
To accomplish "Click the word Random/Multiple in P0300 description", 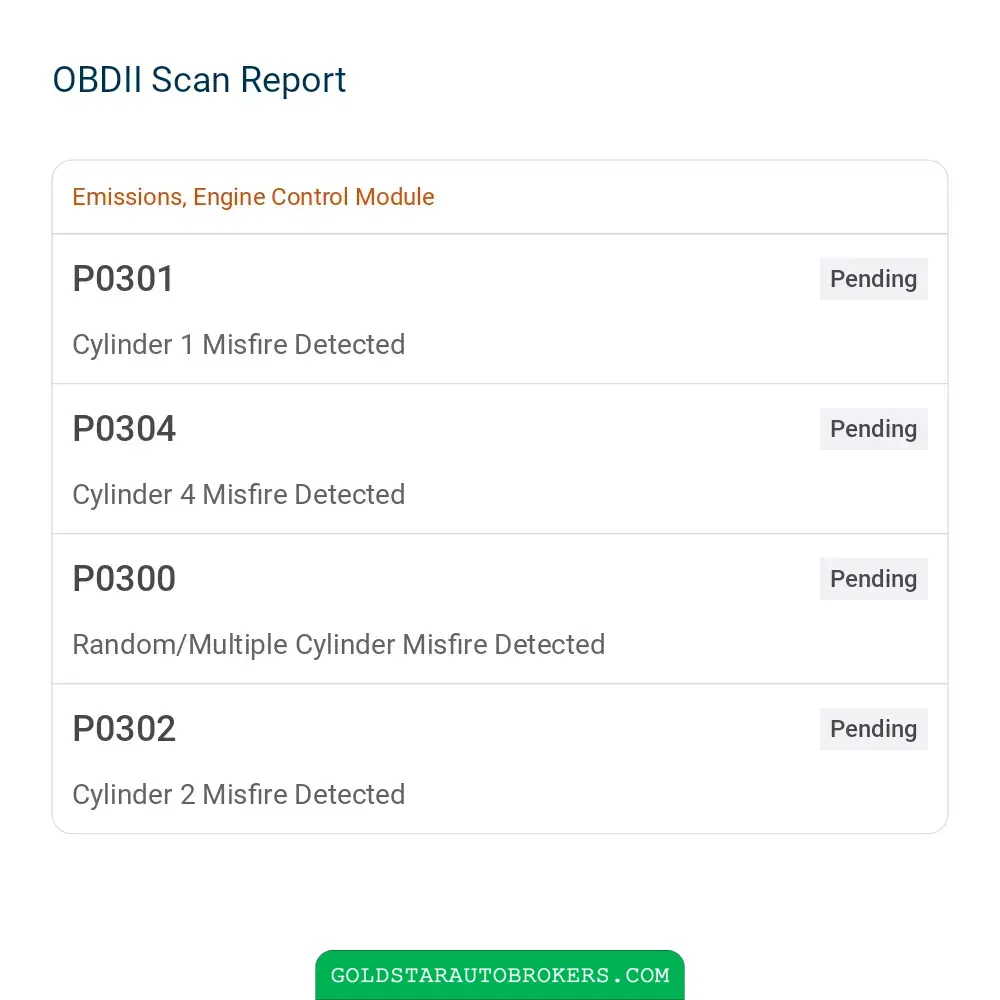I will pyautogui.click(x=180, y=645).
